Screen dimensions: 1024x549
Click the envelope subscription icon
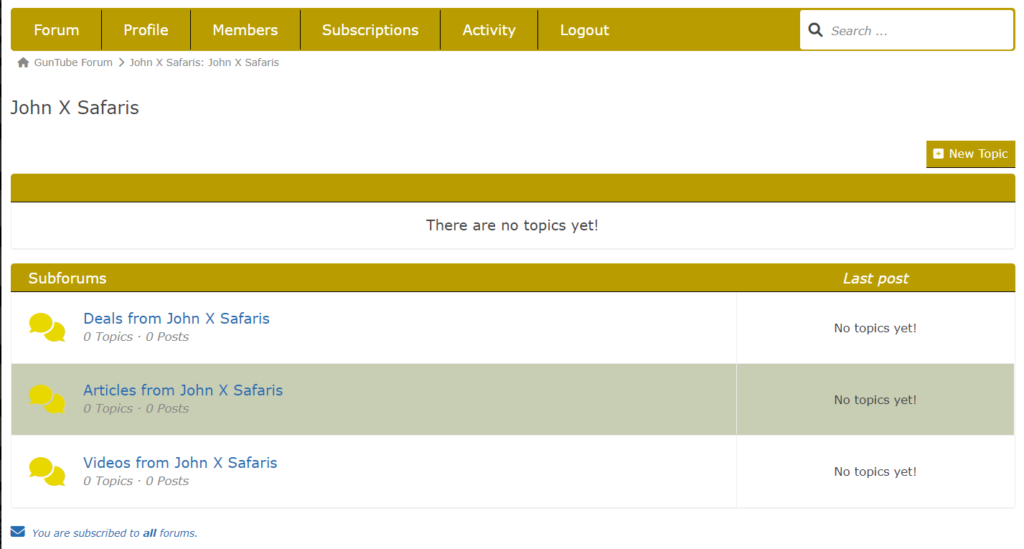(18, 532)
